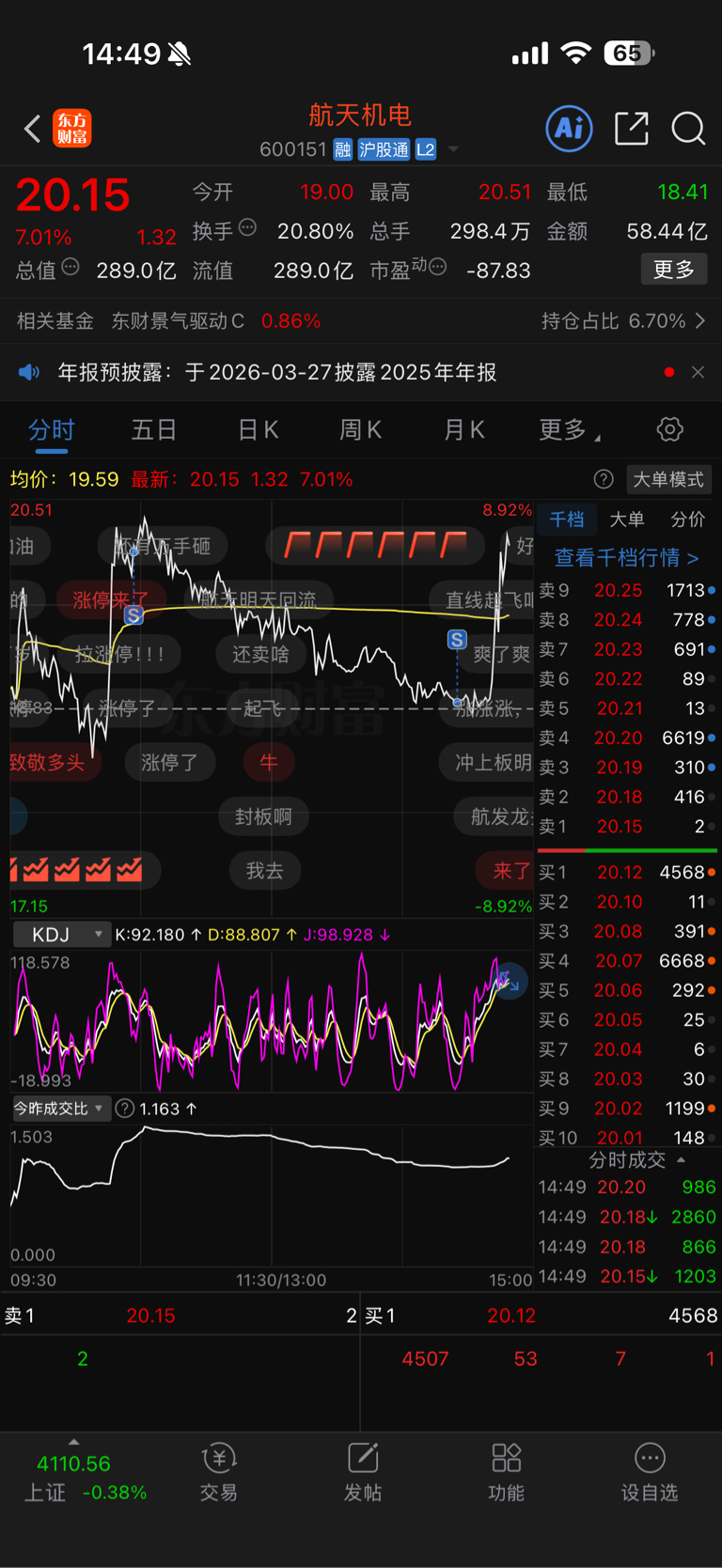Tap the 沪股通 badge

[x=384, y=149]
